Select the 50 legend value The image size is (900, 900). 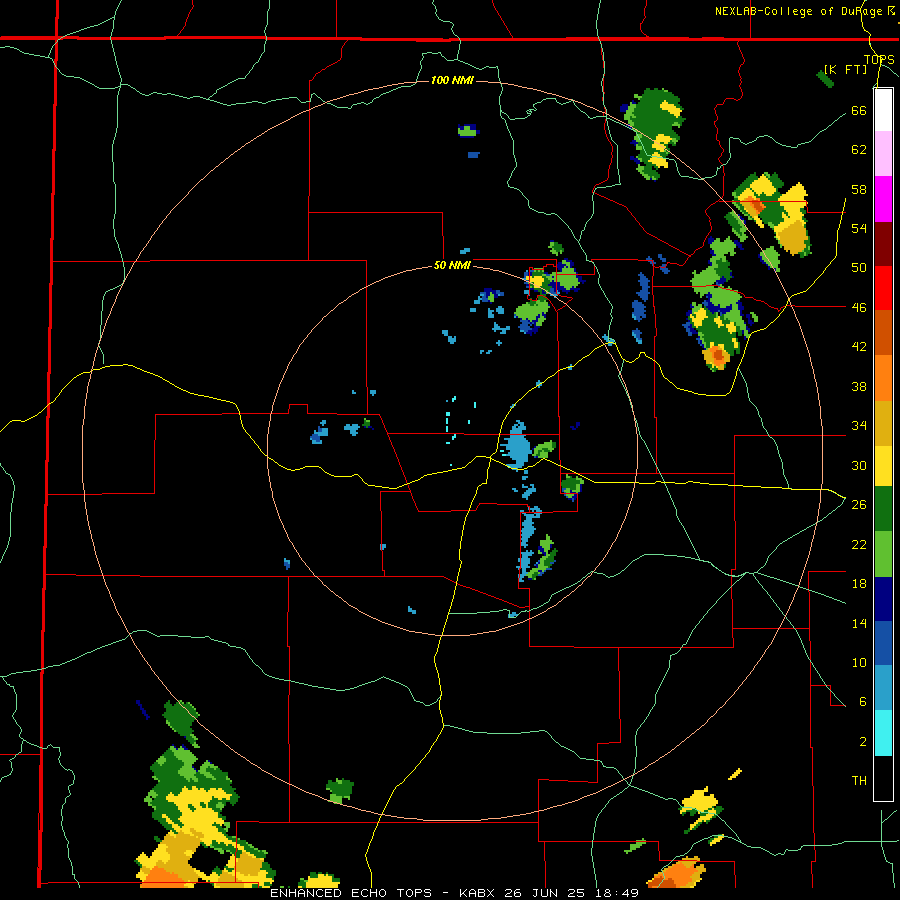(x=859, y=267)
